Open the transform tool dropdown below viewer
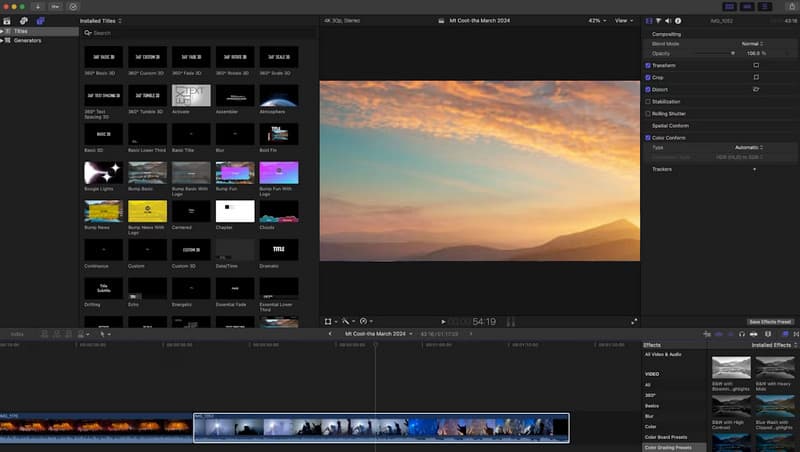The width and height of the screenshot is (800, 452). (331, 321)
